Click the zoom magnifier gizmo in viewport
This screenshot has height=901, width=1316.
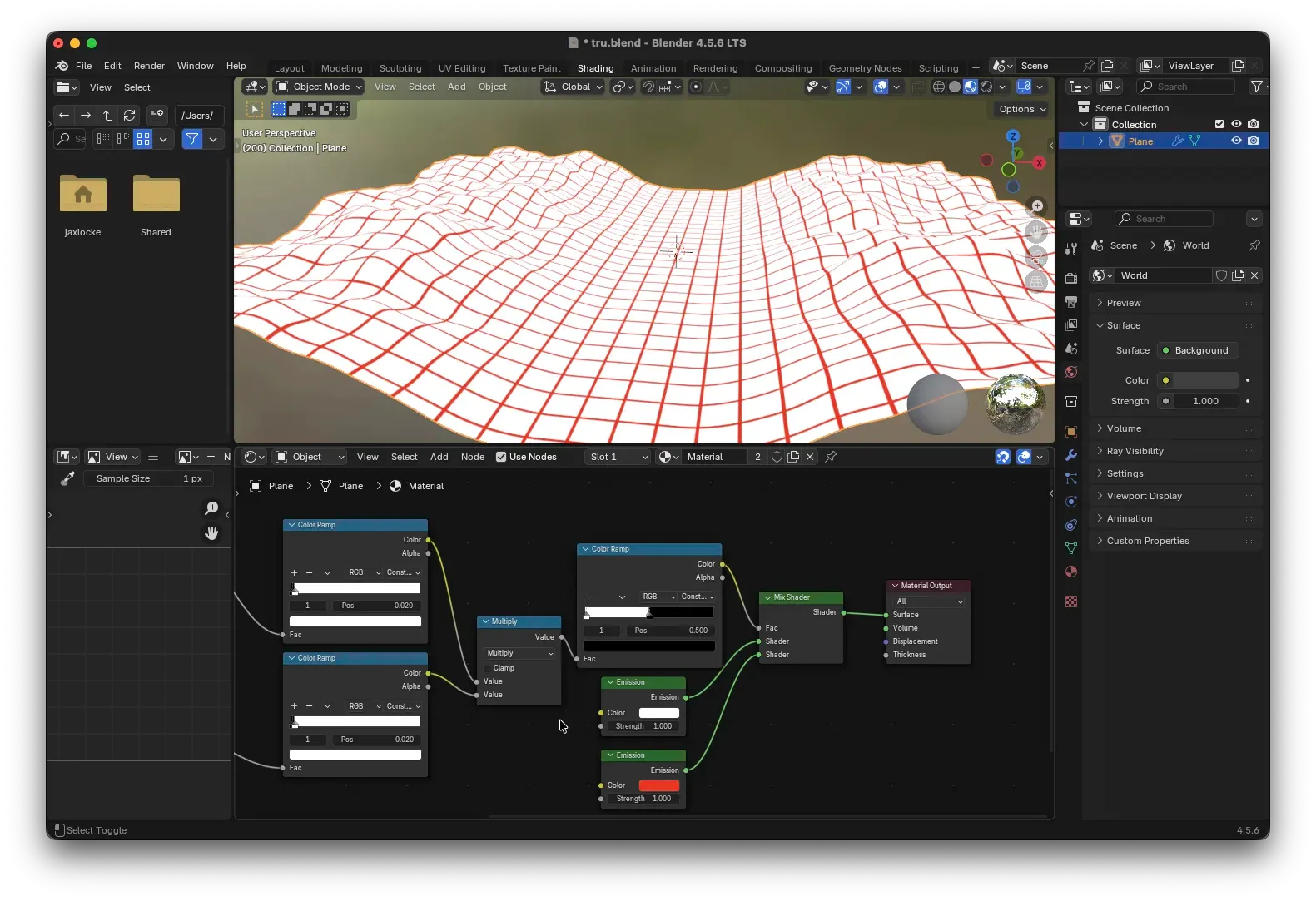pyautogui.click(x=1036, y=206)
